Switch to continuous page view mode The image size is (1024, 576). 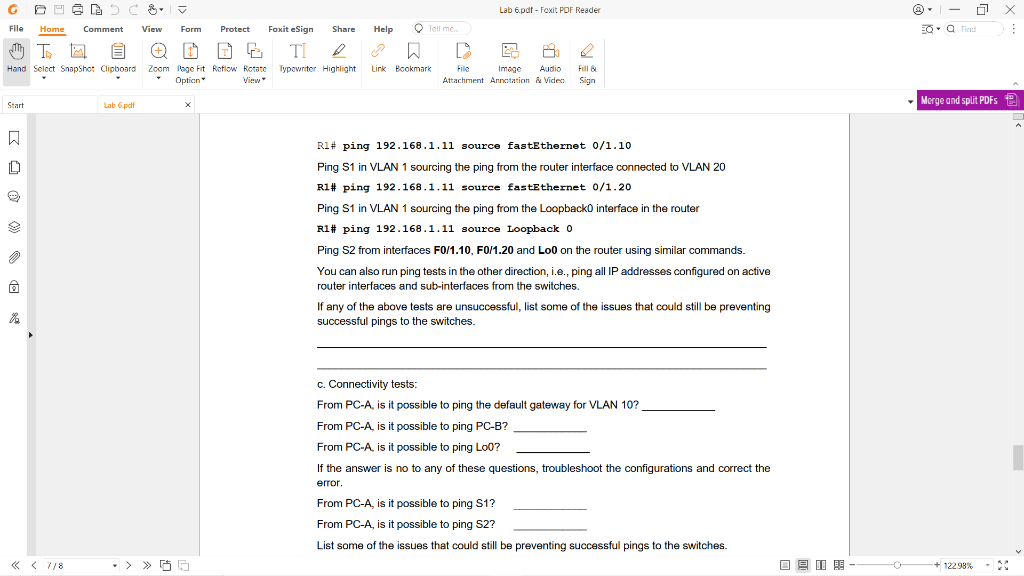pos(802,565)
